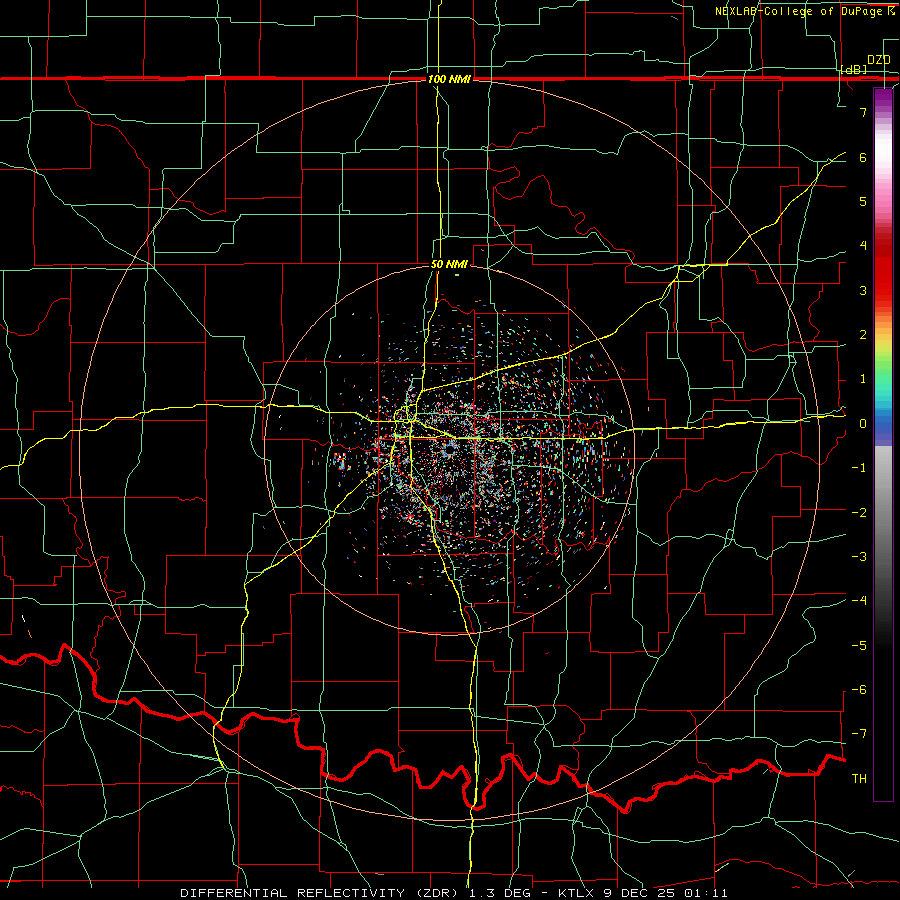Click the 9 DEC 25 date text
The image size is (900, 900).
point(641,893)
